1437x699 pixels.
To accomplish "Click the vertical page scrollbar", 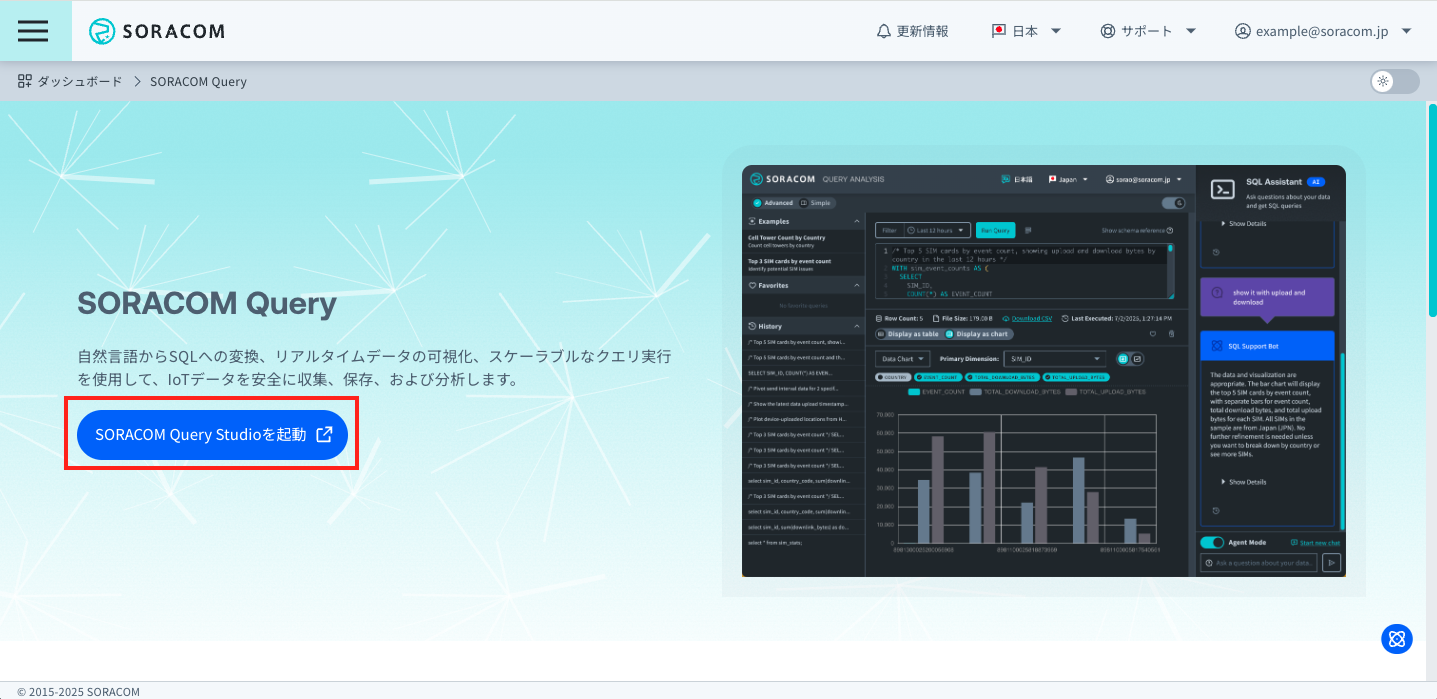I will [1431, 210].
